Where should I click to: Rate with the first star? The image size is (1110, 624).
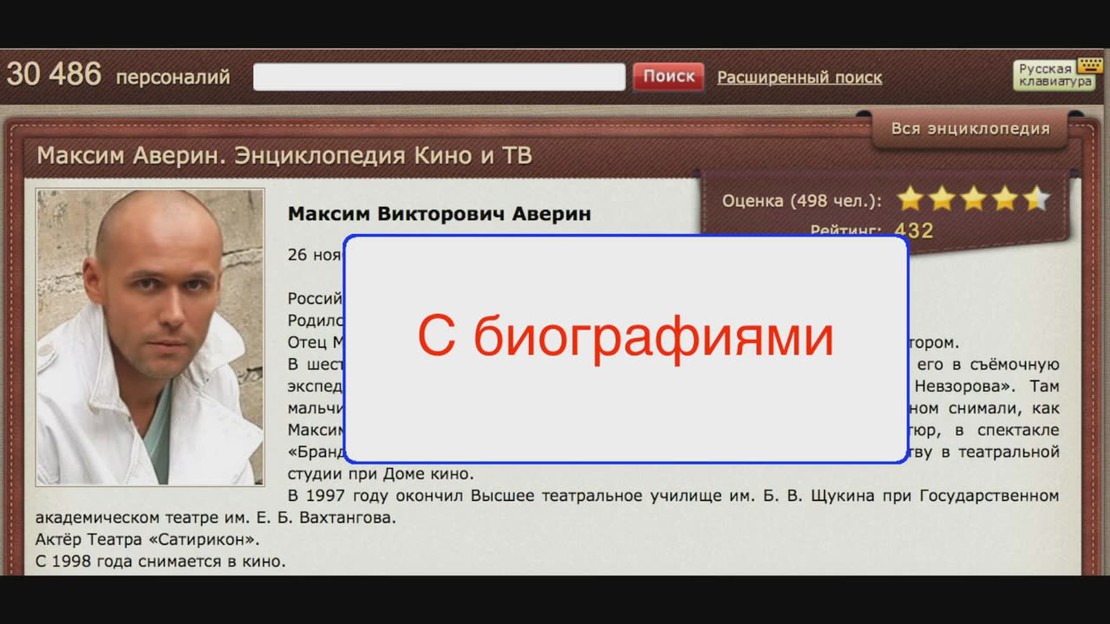point(910,199)
